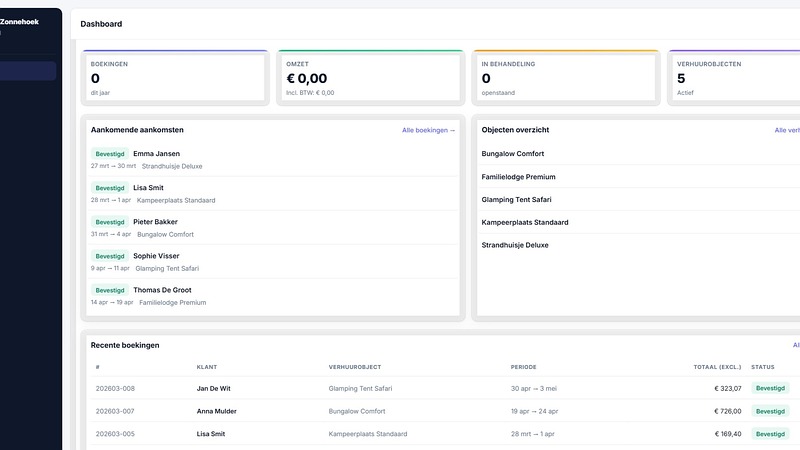The image size is (800, 450).
Task: Open Bungalow Comfort in objects overview
Action: [x=513, y=154]
